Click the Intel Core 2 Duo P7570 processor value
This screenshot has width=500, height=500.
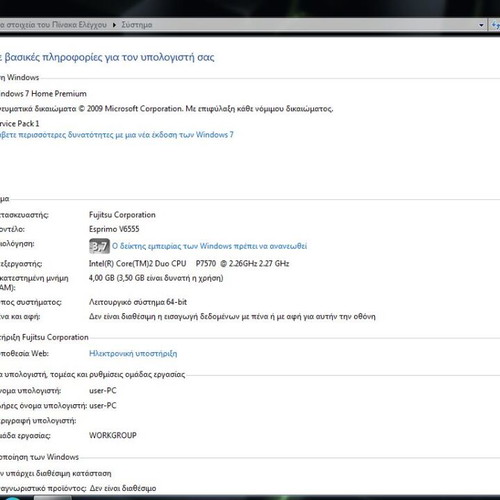pyautogui.click(x=189, y=264)
